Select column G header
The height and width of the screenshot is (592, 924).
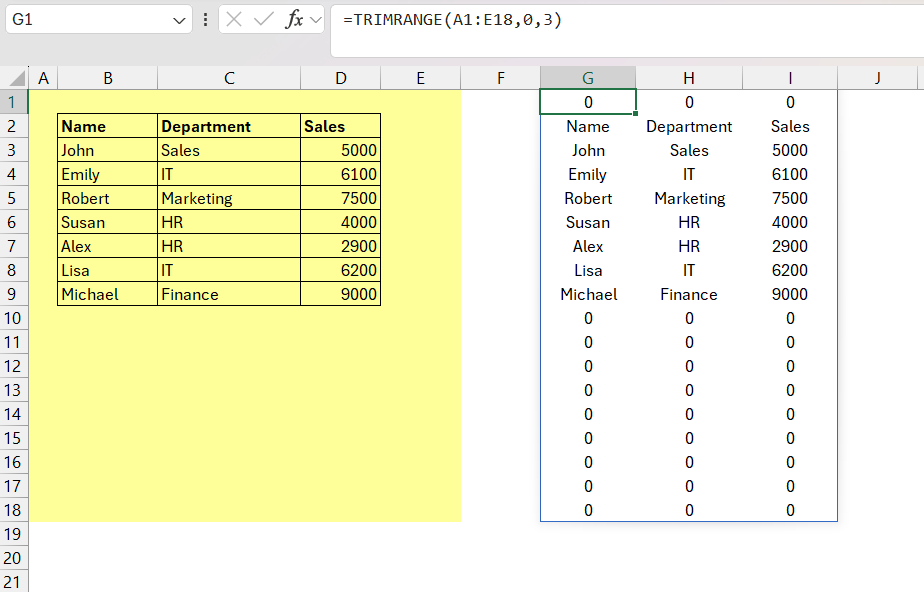tap(588, 78)
